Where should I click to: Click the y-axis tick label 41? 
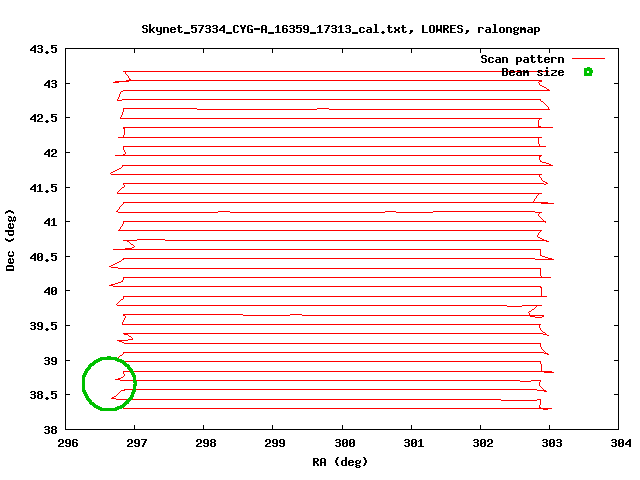pyautogui.click(x=51, y=222)
